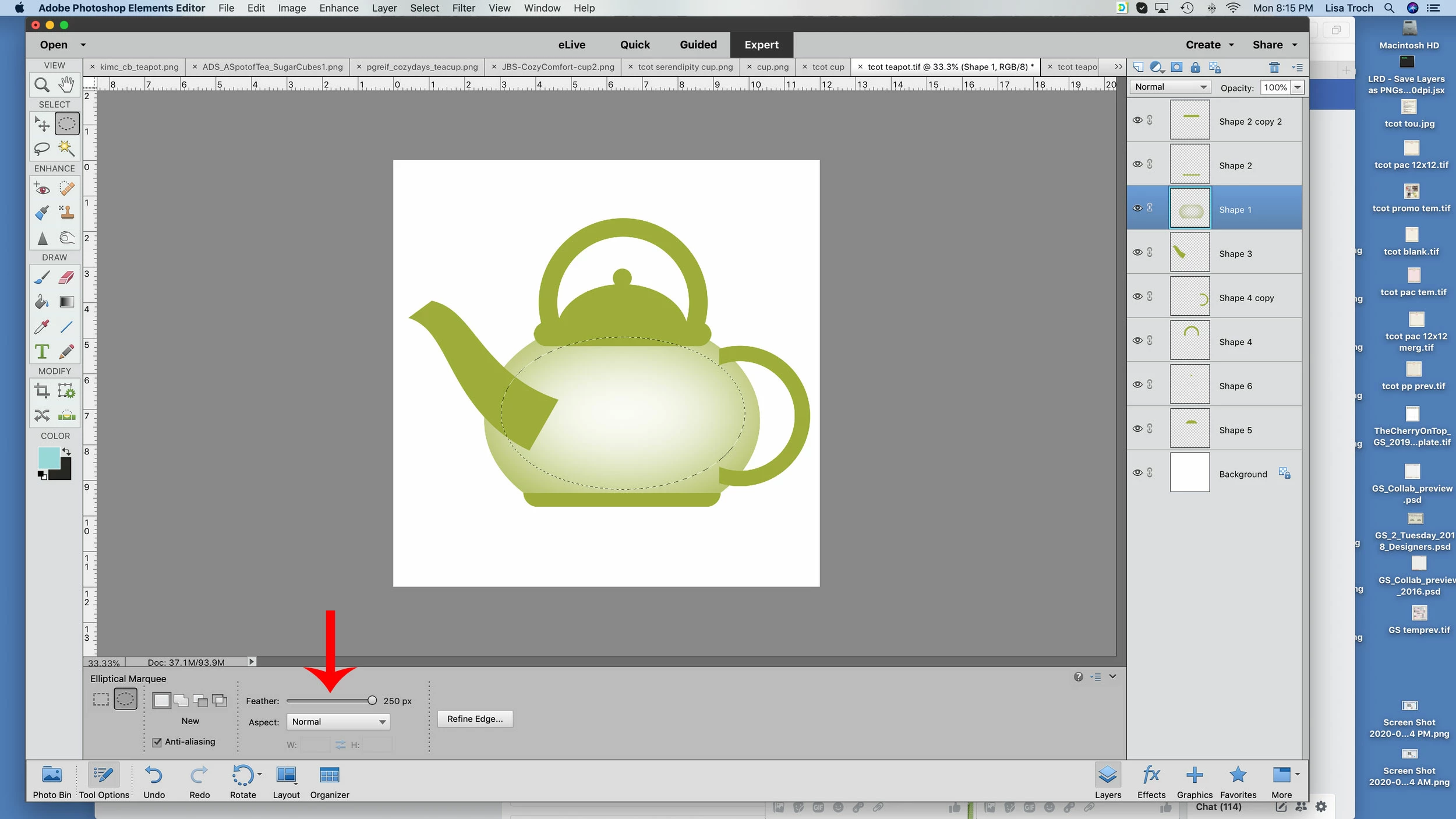Open the Filter menu
Image resolution: width=1456 pixels, height=819 pixels.
(x=463, y=8)
